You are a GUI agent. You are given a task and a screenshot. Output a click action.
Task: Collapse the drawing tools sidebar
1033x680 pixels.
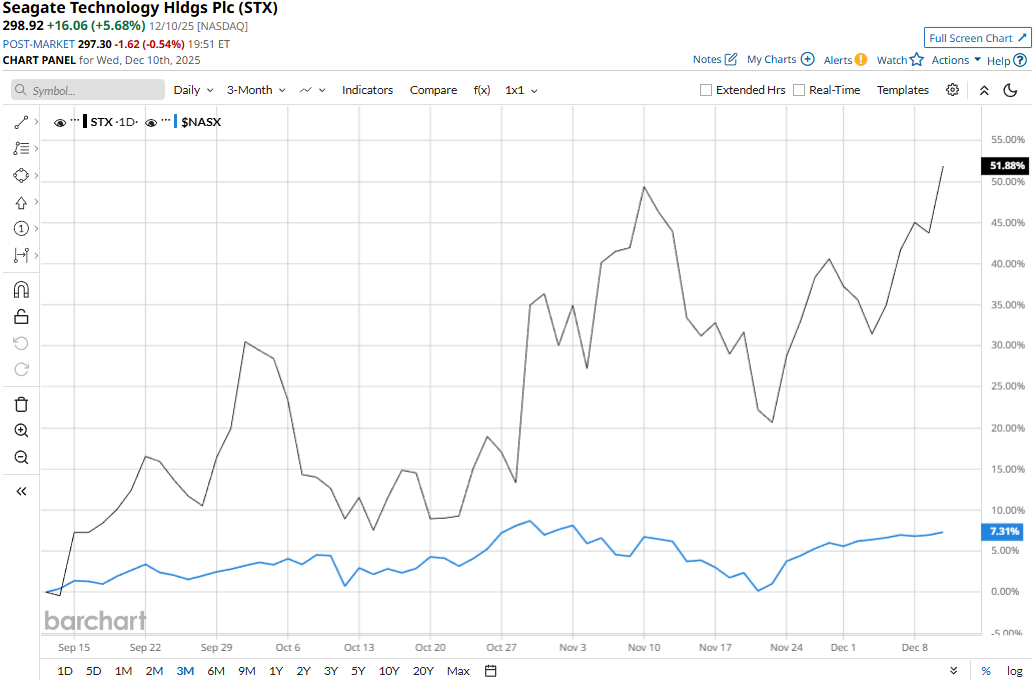[21, 491]
